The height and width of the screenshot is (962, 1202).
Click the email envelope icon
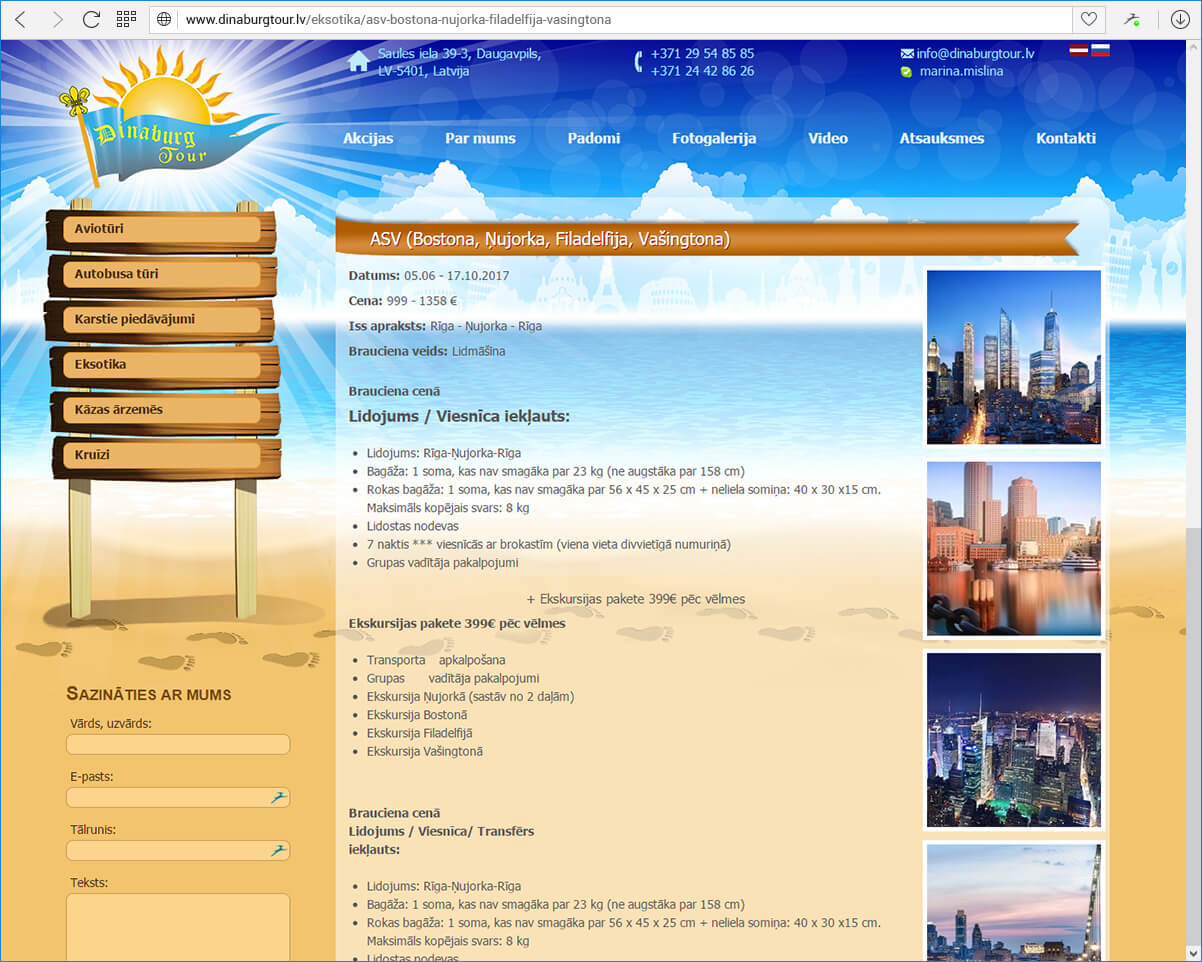coord(907,54)
